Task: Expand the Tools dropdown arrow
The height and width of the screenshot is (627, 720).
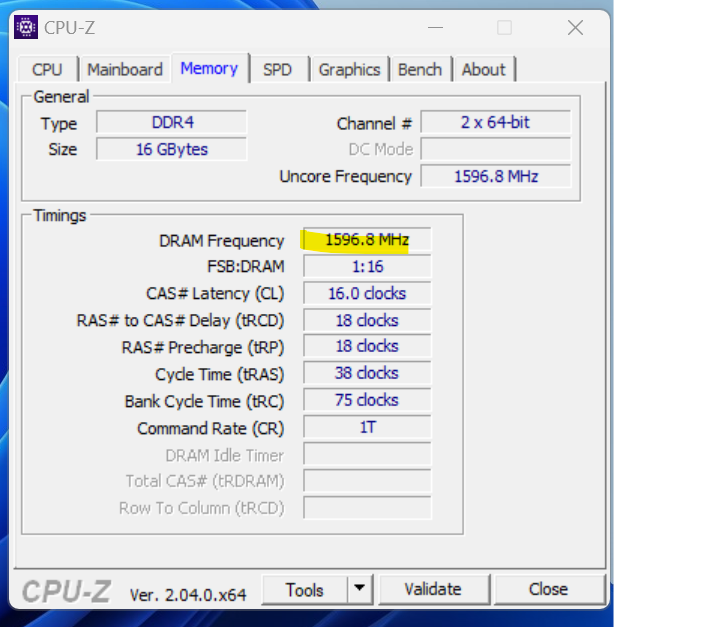Action: coord(360,588)
